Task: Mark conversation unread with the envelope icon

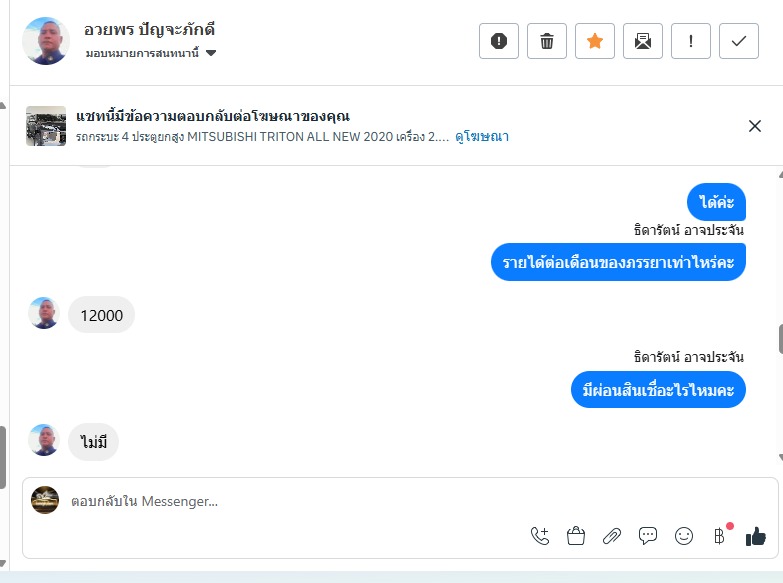Action: click(x=643, y=41)
